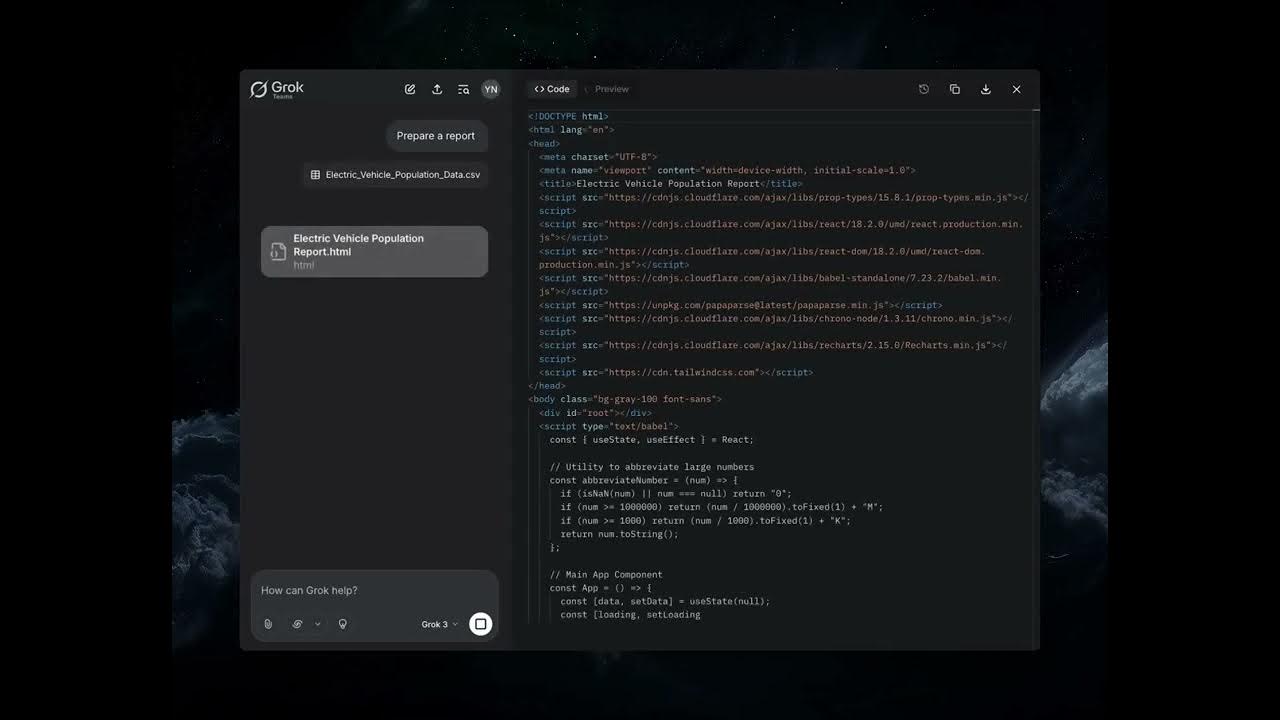This screenshot has width=1280, height=720.
Task: Click the Utility to abbreviate large numbers comment
Action: tap(652, 467)
